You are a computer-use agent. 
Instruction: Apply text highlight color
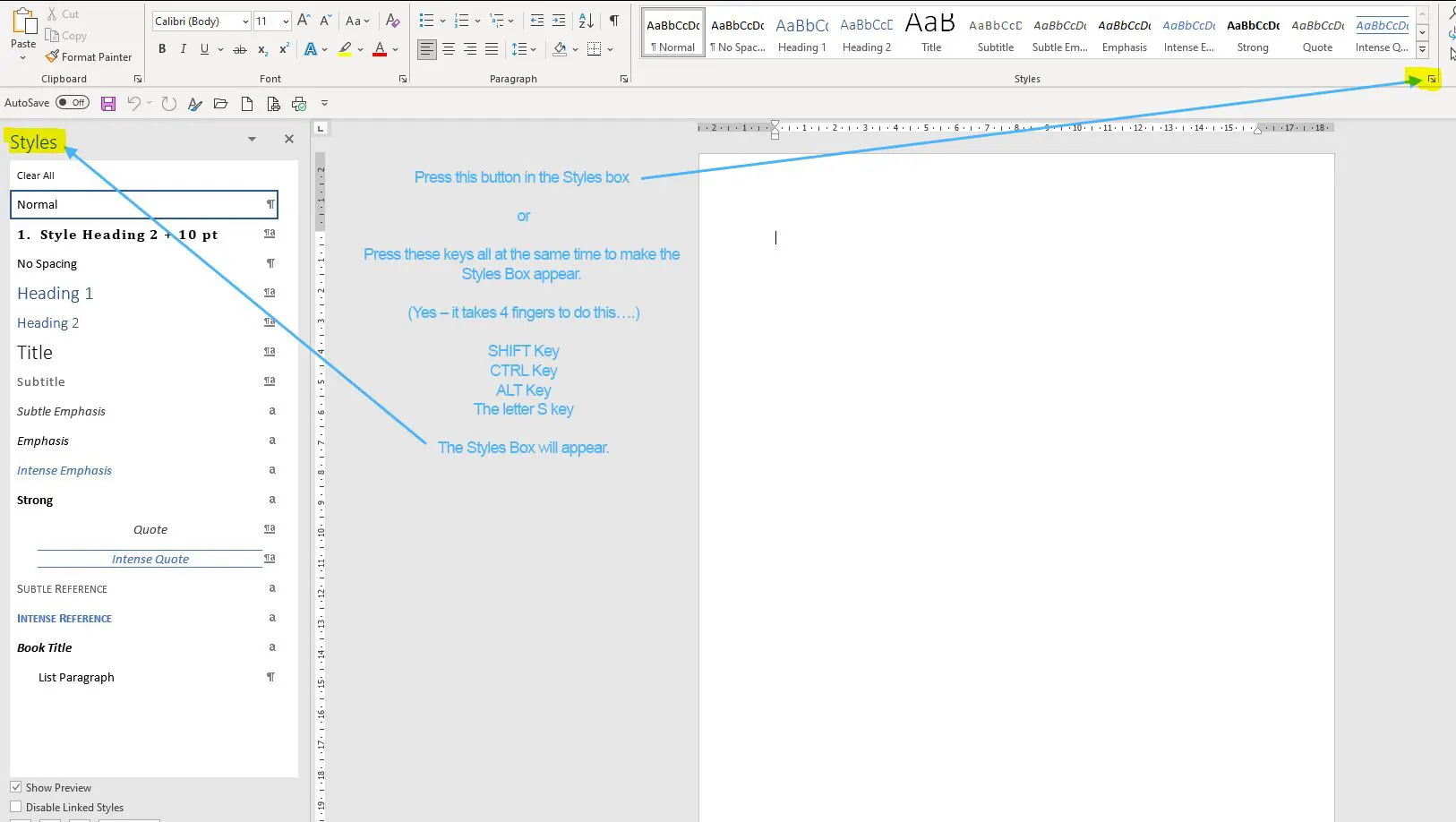(347, 49)
